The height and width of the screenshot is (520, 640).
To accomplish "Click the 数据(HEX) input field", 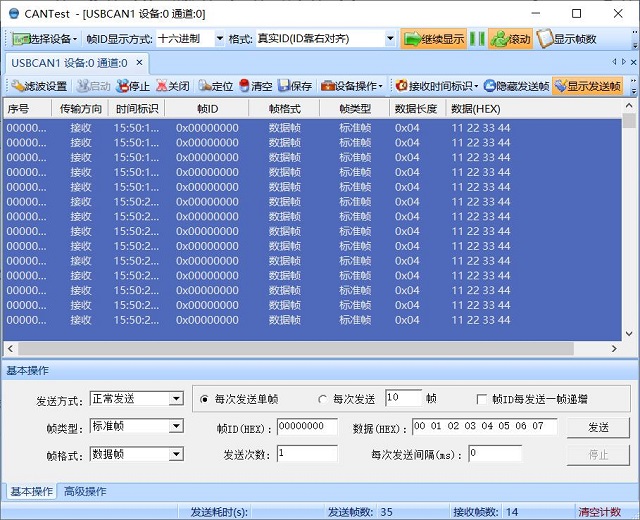I will pyautogui.click(x=484, y=427).
